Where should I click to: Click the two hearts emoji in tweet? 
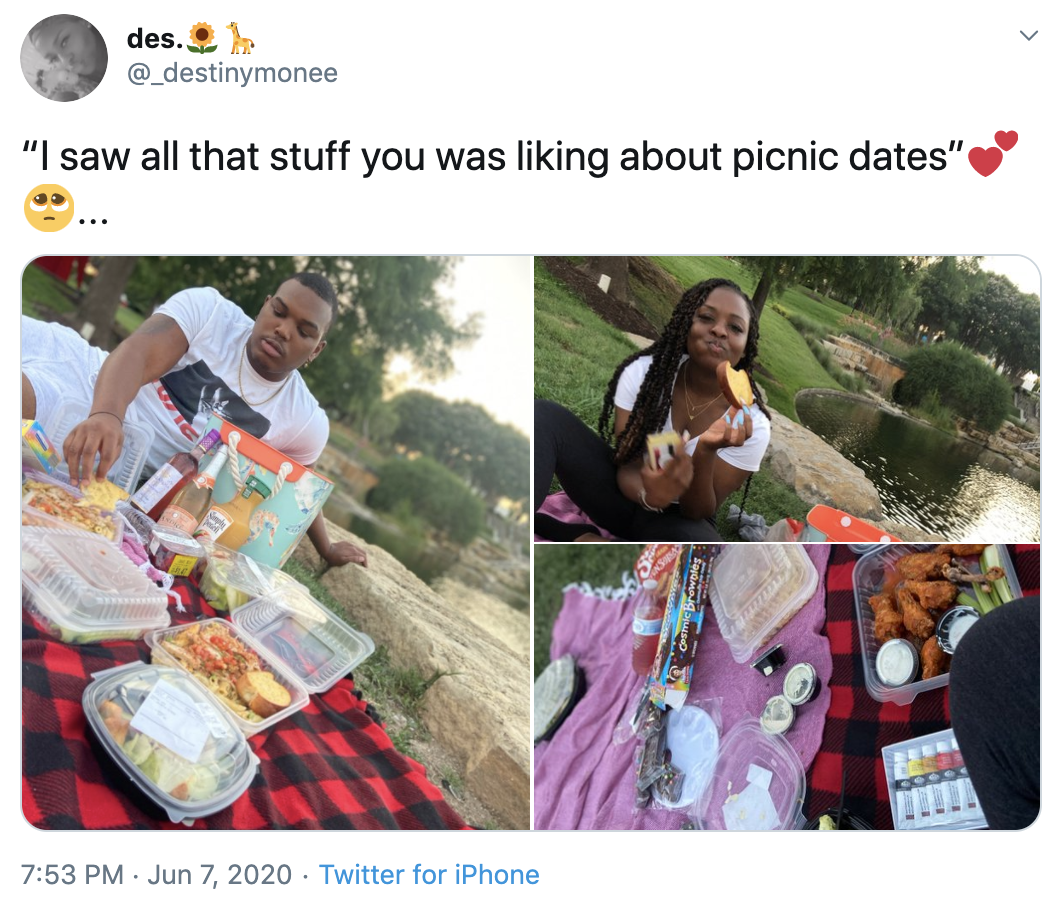coord(993,154)
